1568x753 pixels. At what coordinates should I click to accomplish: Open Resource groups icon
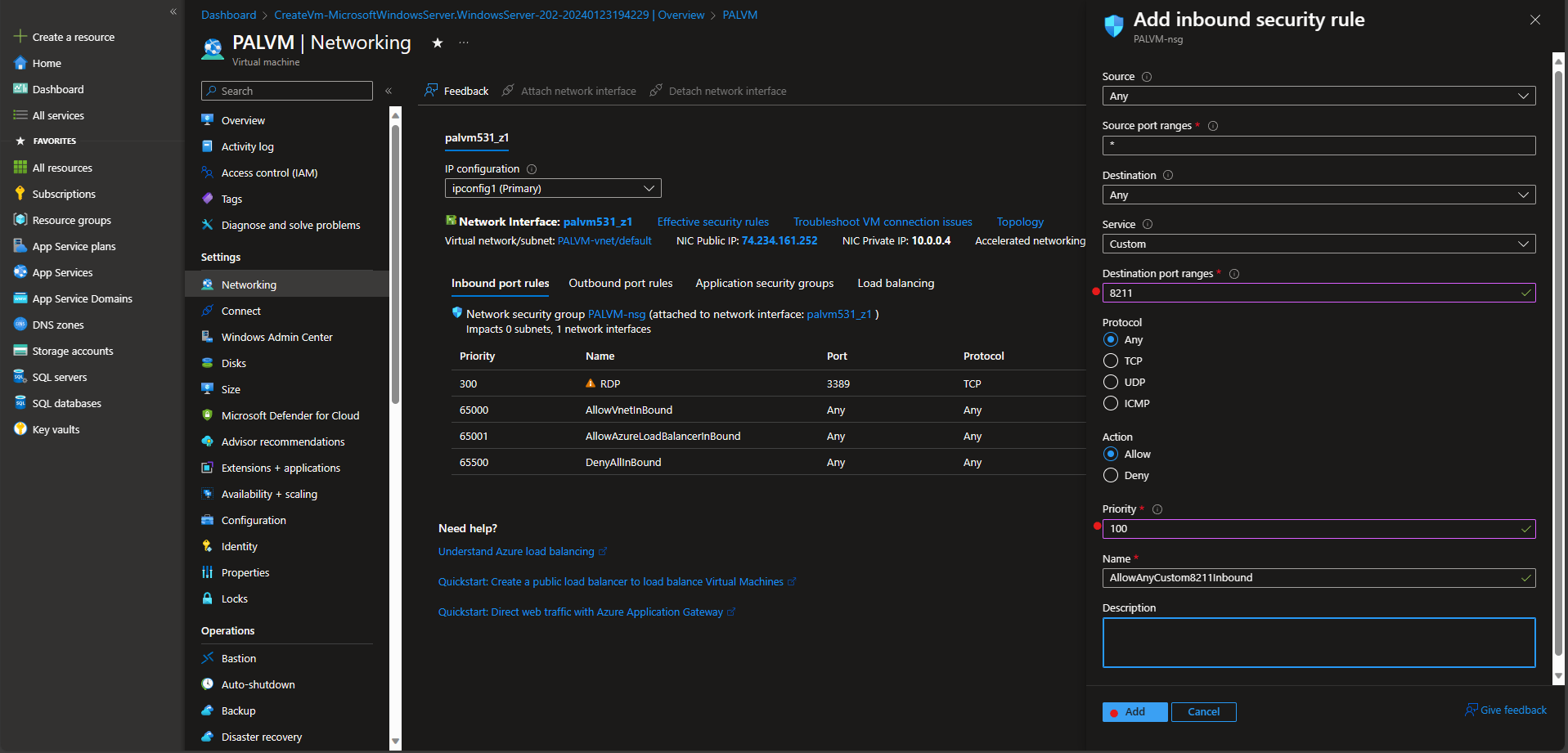tap(20, 220)
